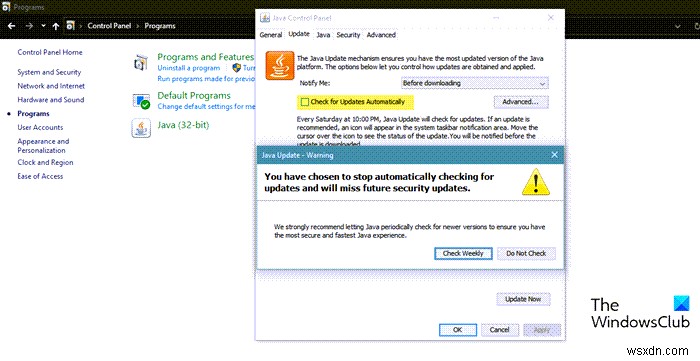Open Clock and Region category
700x361 pixels.
point(45,162)
